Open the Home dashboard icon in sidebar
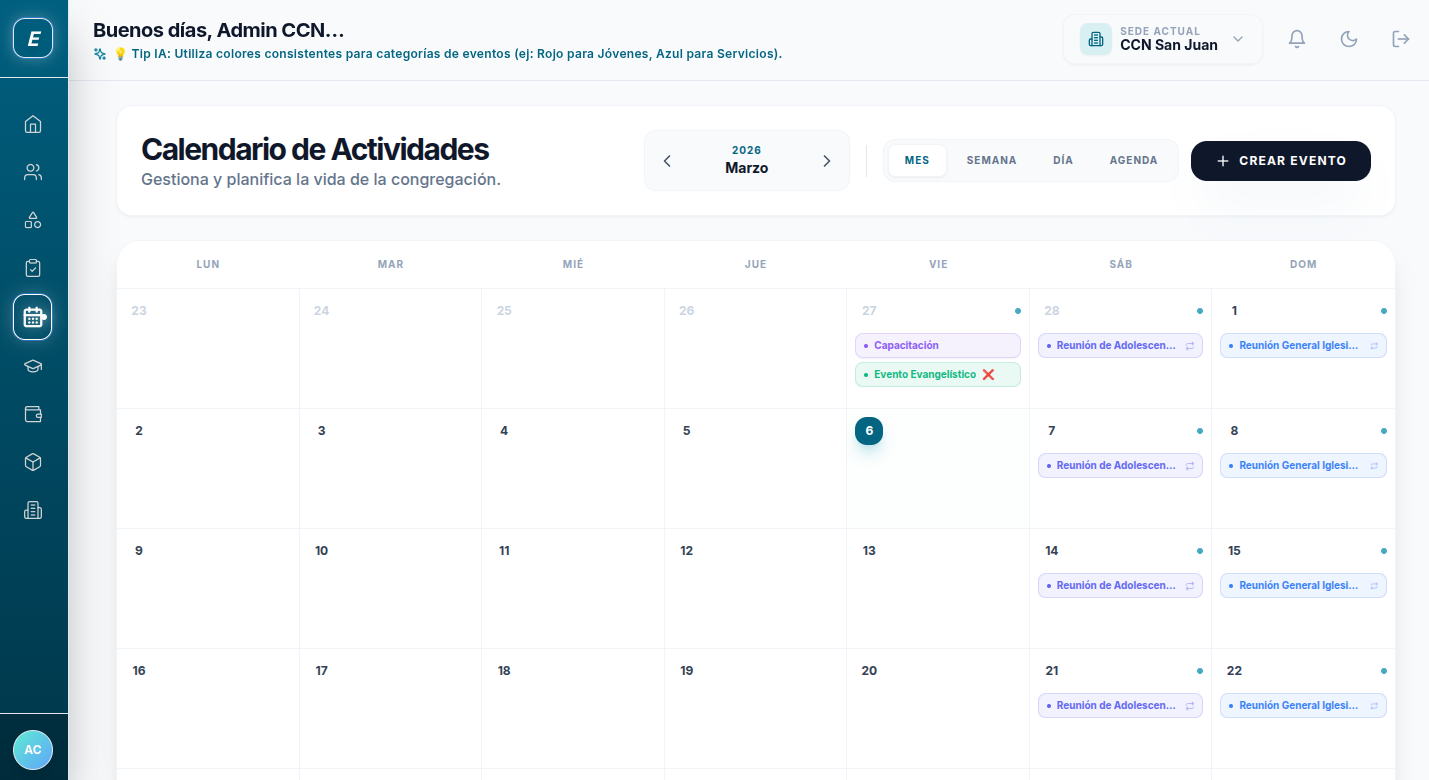Screen dimensions: 1429x780 [33, 123]
